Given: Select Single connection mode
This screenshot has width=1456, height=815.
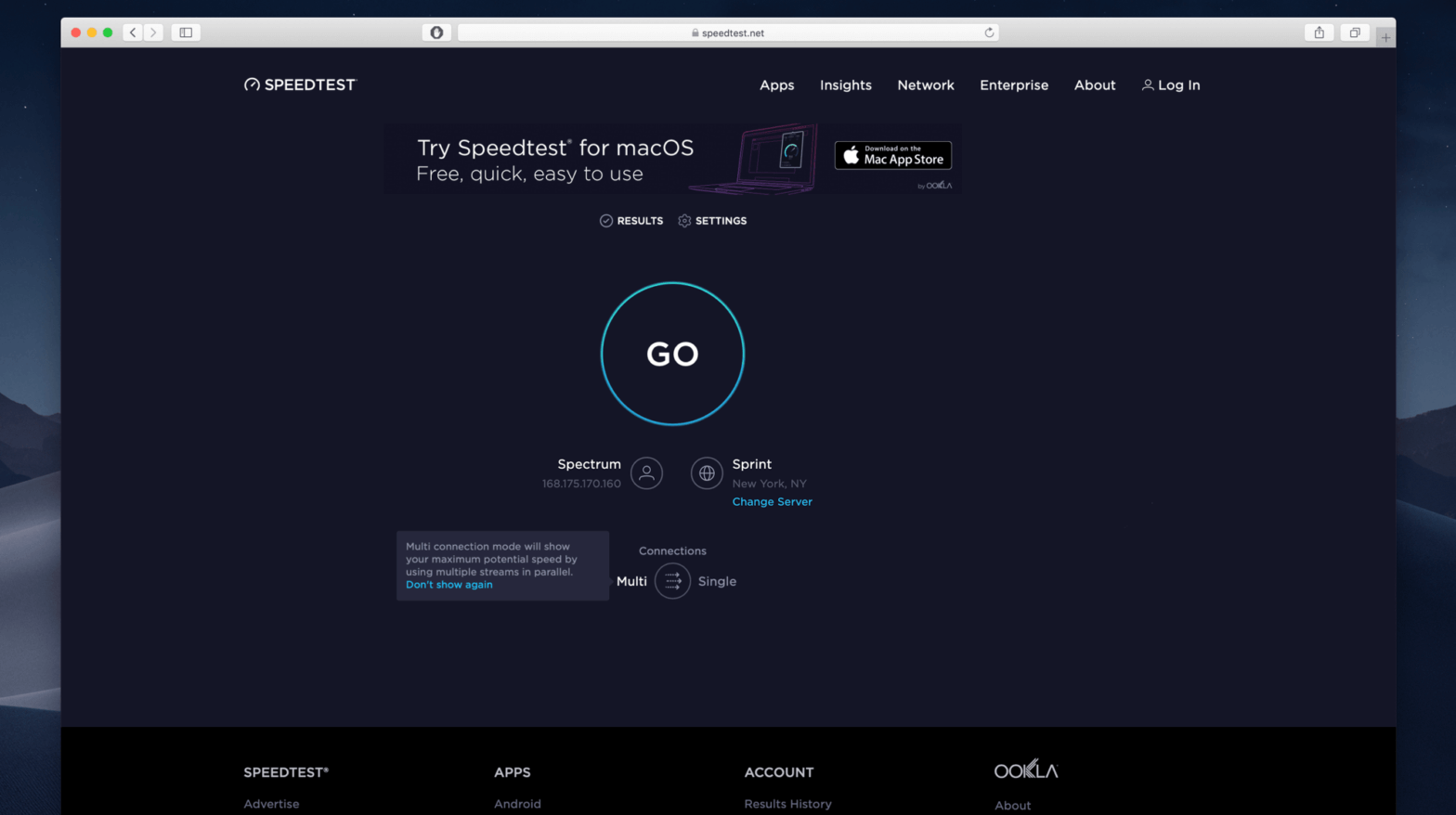Looking at the screenshot, I should pyautogui.click(x=717, y=582).
